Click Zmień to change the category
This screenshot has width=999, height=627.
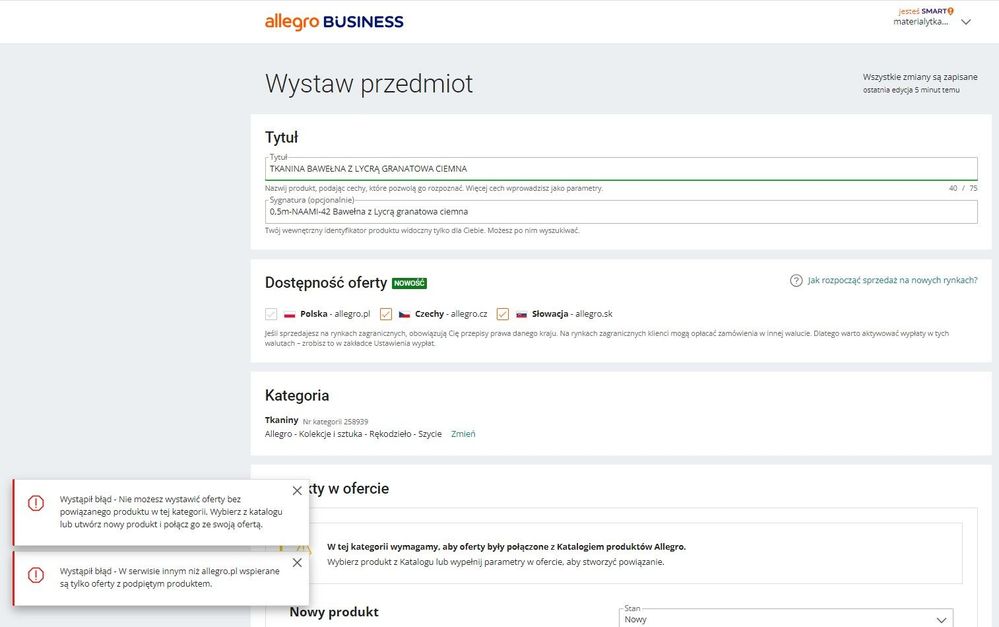point(463,433)
